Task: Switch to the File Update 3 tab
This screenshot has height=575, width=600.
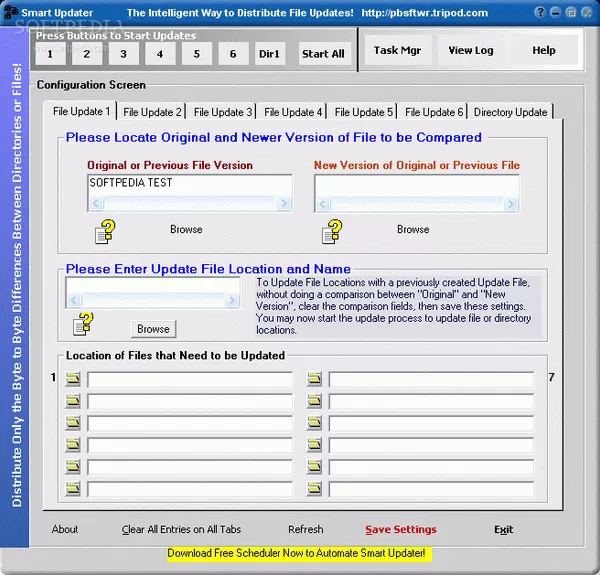Action: tap(222, 112)
